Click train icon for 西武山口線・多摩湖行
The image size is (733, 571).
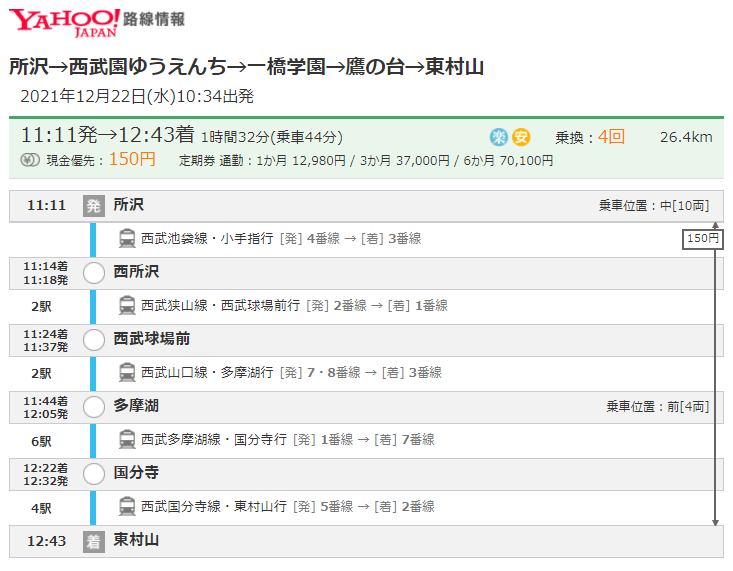pyautogui.click(x=127, y=373)
